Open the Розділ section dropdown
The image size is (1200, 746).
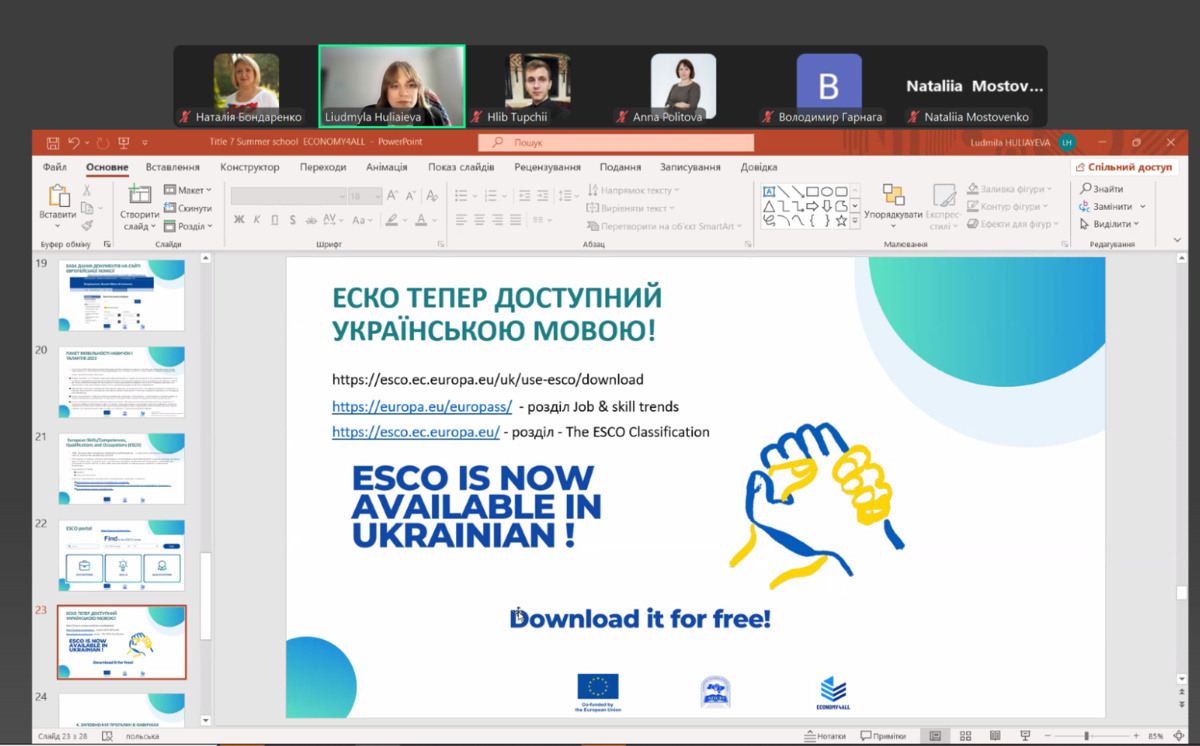point(187,226)
